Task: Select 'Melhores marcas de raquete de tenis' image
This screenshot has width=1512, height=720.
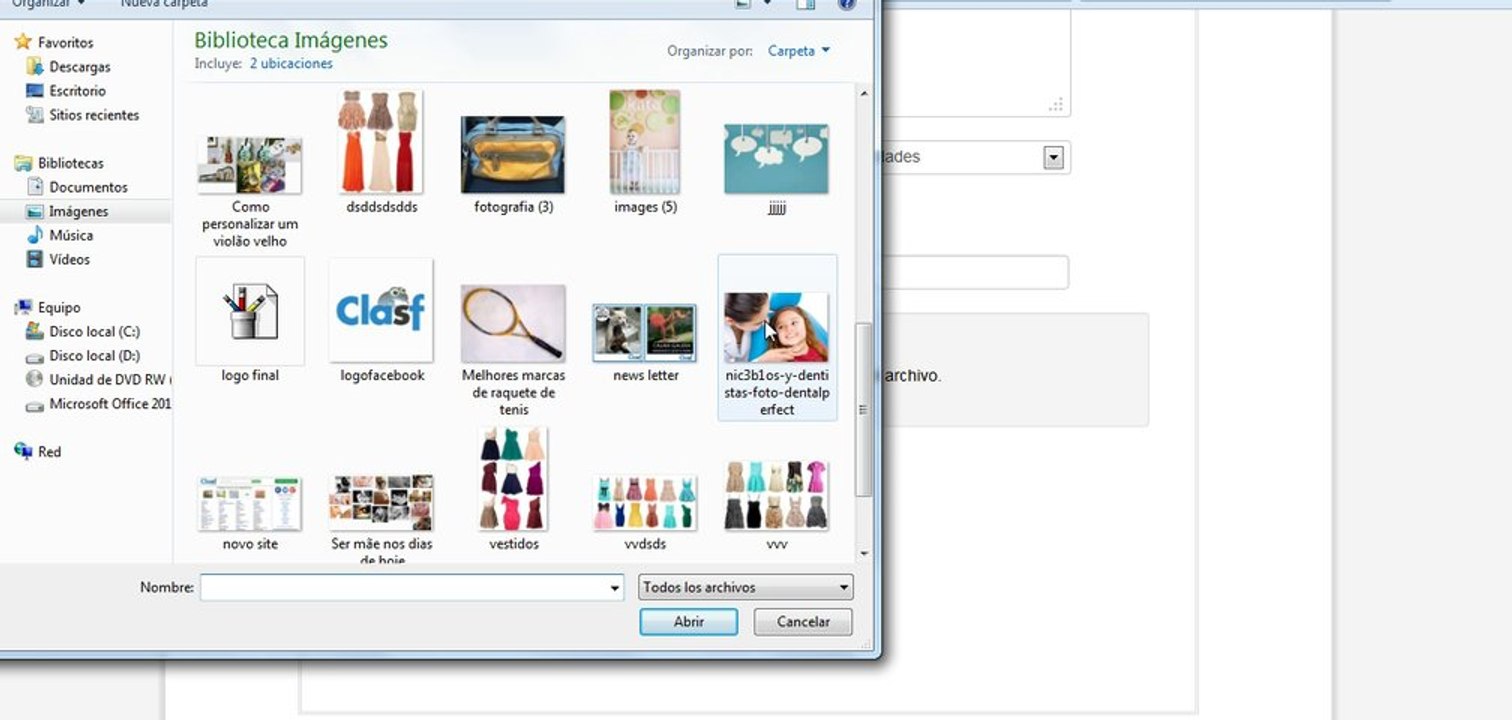Action: [514, 348]
